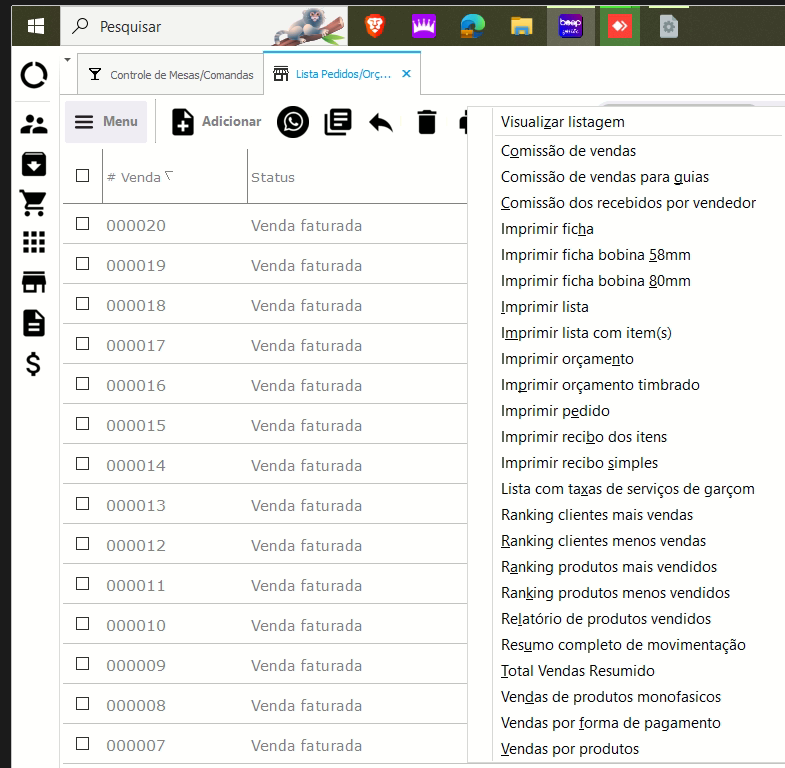Screen dimensions: 785x768
Task: Open the store icon in sidebar
Action: click(x=34, y=283)
